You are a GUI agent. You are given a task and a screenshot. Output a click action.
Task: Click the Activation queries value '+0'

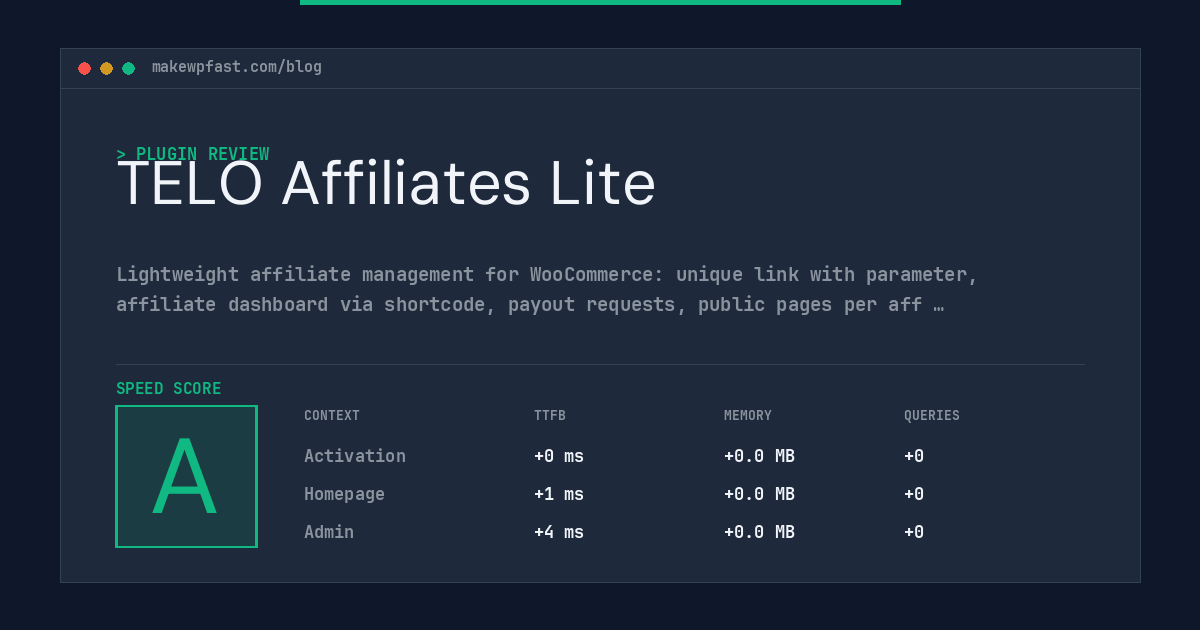pos(914,456)
